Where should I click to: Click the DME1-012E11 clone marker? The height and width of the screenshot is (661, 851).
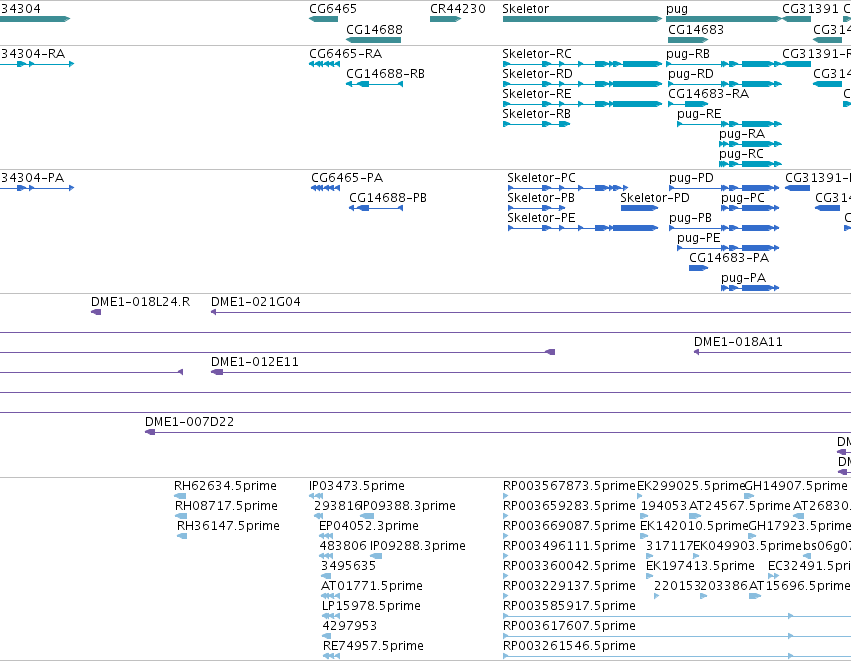pos(217,372)
